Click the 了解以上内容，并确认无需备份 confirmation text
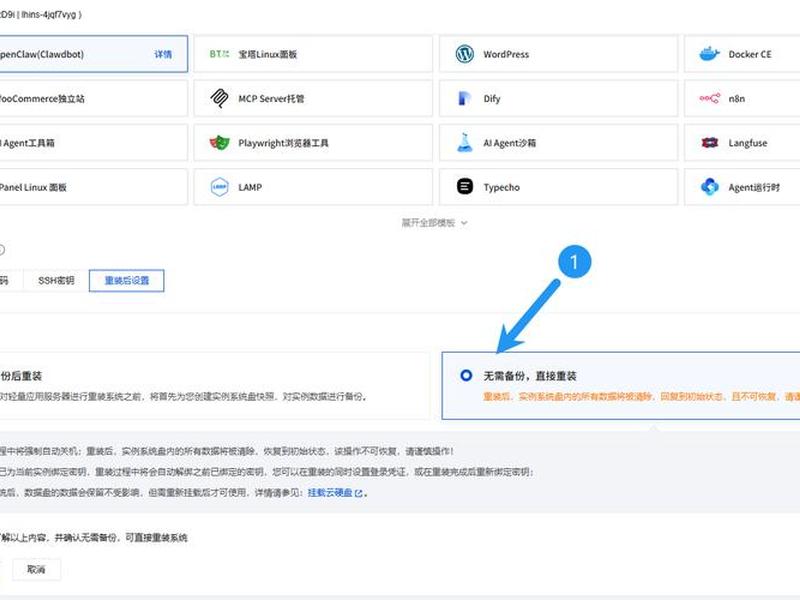The width and height of the screenshot is (800, 600). point(93,538)
